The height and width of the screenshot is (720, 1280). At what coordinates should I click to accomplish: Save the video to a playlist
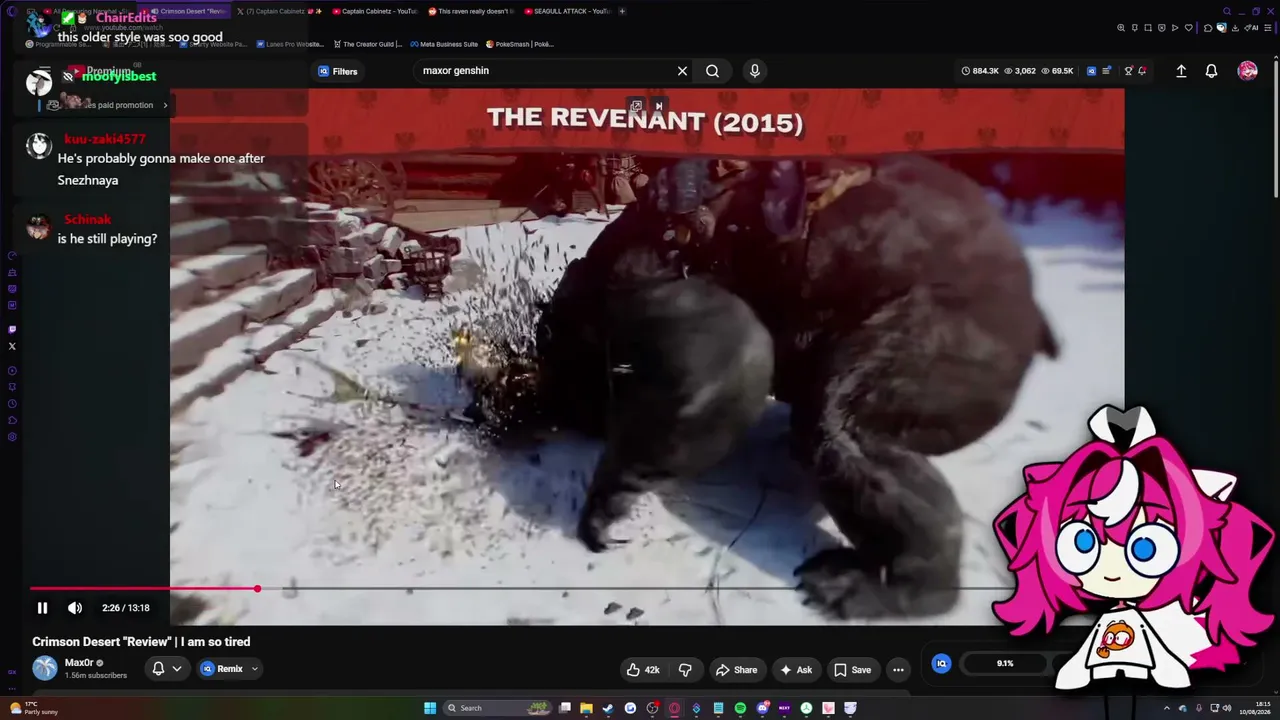point(852,670)
